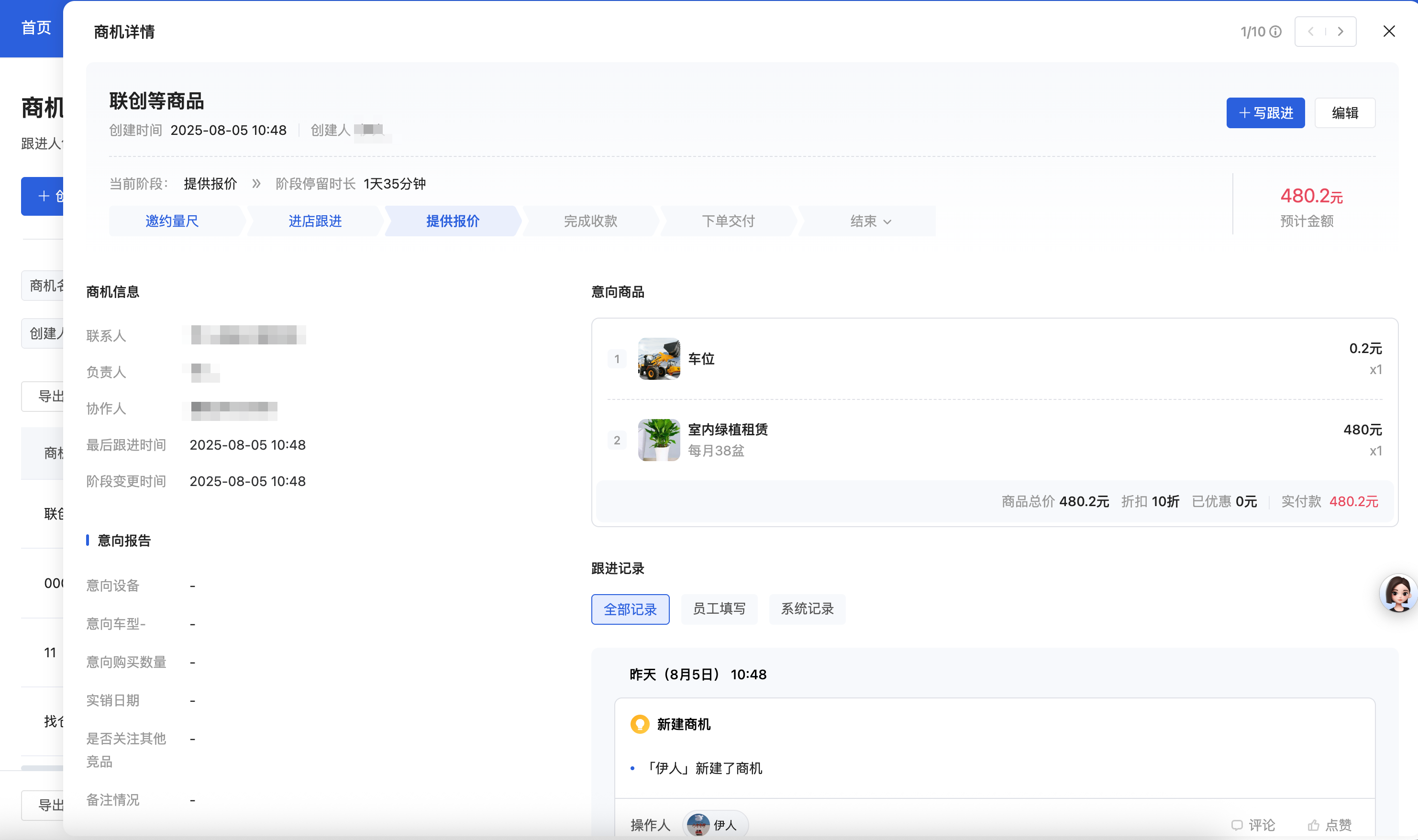The image size is (1418, 840).
Task: Close the 商机详情 panel
Action: click(1388, 31)
